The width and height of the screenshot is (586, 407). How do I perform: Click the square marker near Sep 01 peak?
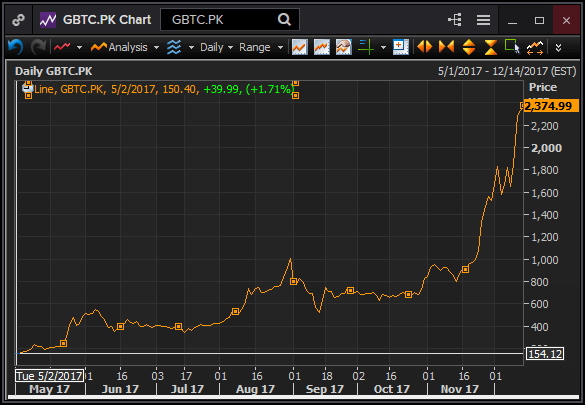(x=293, y=281)
